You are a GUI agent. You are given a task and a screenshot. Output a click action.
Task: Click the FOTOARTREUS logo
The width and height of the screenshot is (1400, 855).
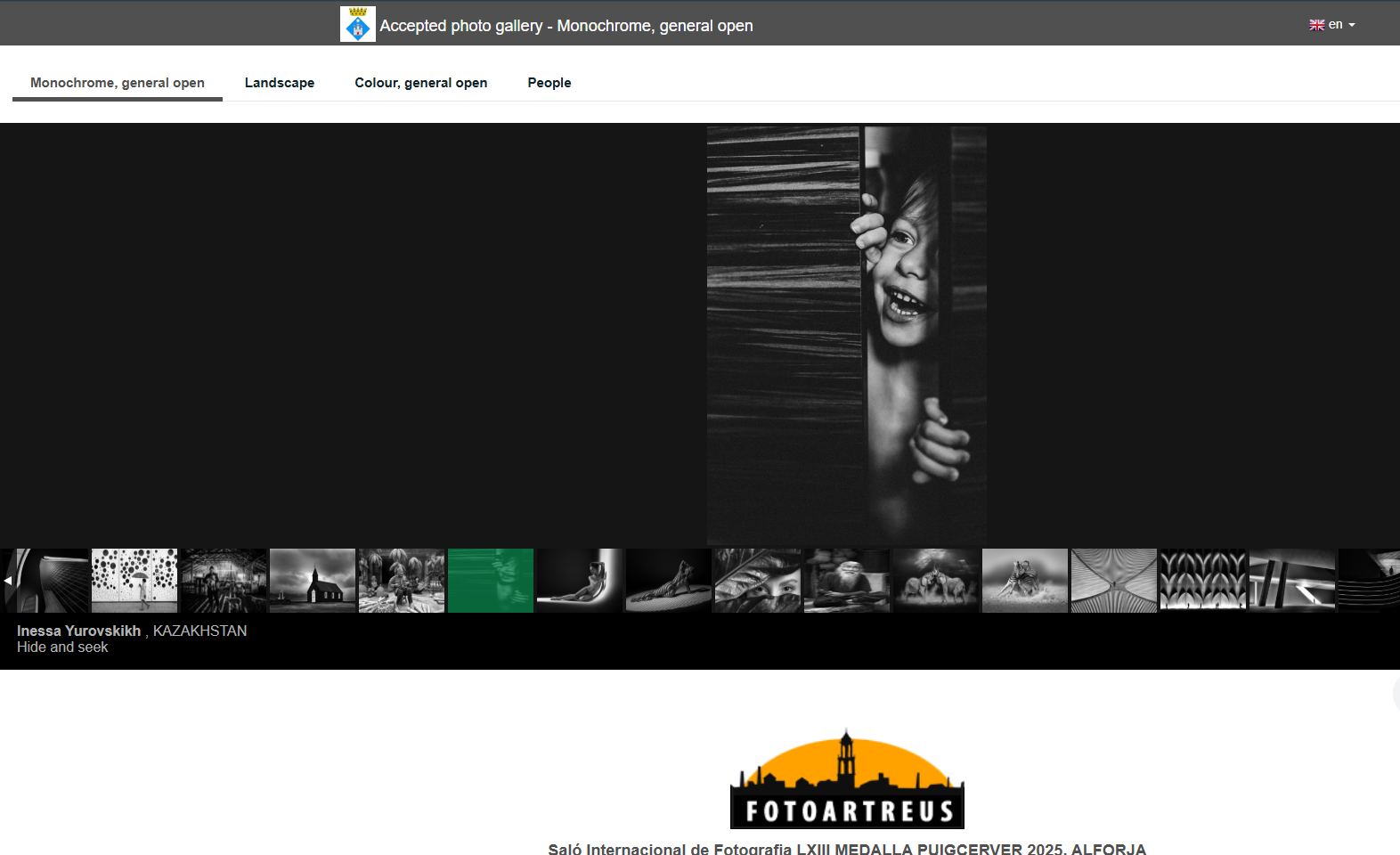[x=847, y=779]
